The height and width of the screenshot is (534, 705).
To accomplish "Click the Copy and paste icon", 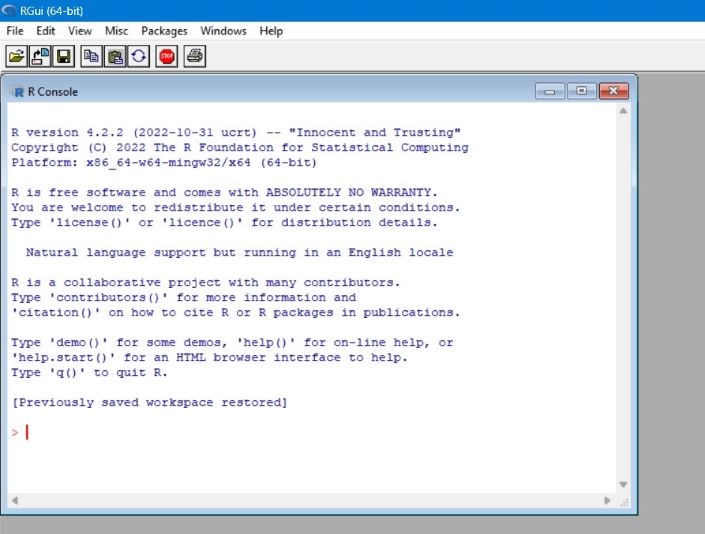I will (138, 57).
